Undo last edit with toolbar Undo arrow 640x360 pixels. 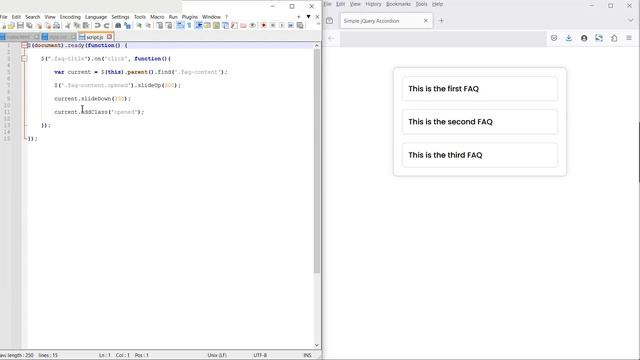coord(97,25)
